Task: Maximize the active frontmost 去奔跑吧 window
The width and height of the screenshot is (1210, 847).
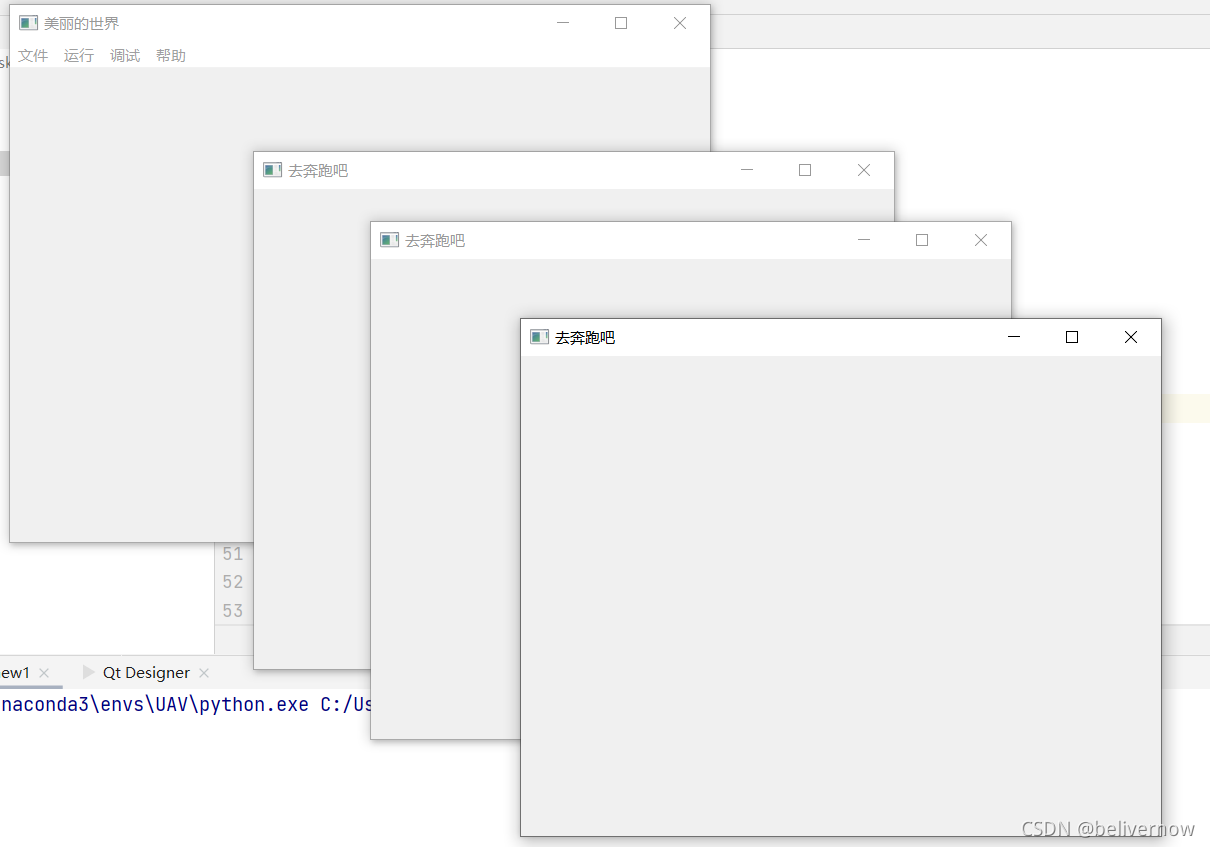Action: (1072, 337)
